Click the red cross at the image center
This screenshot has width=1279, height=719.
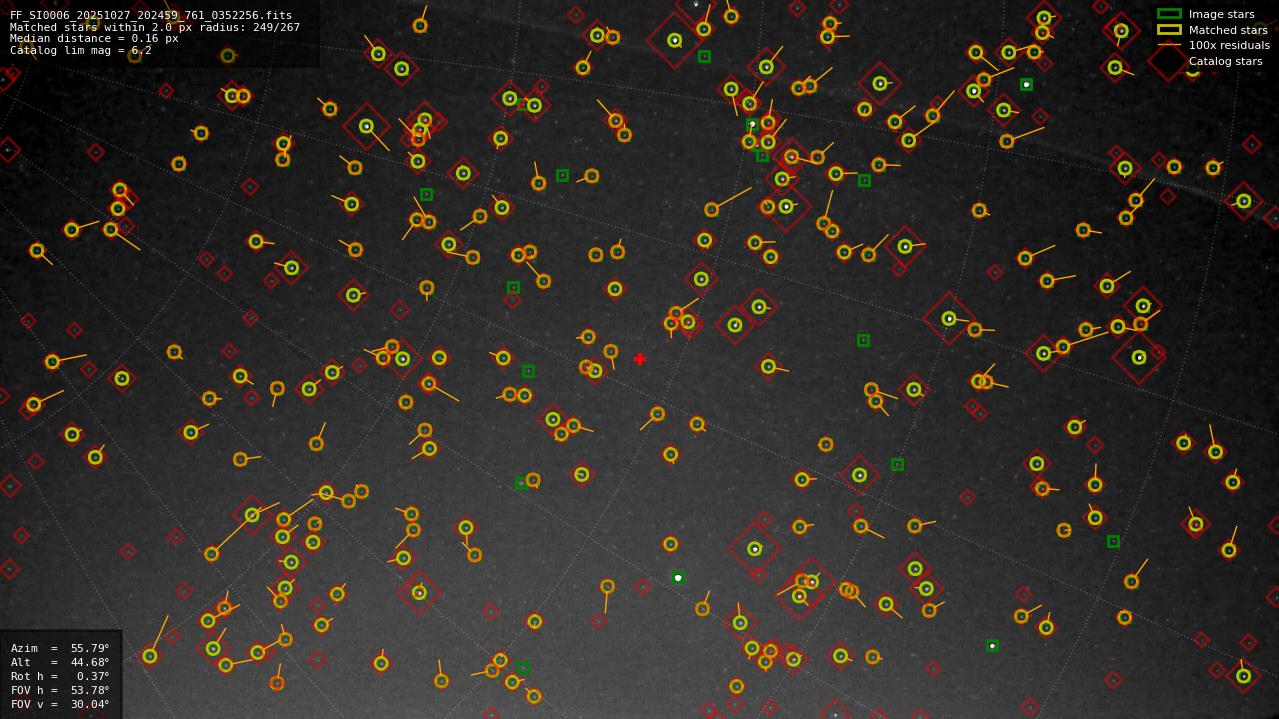point(640,359)
